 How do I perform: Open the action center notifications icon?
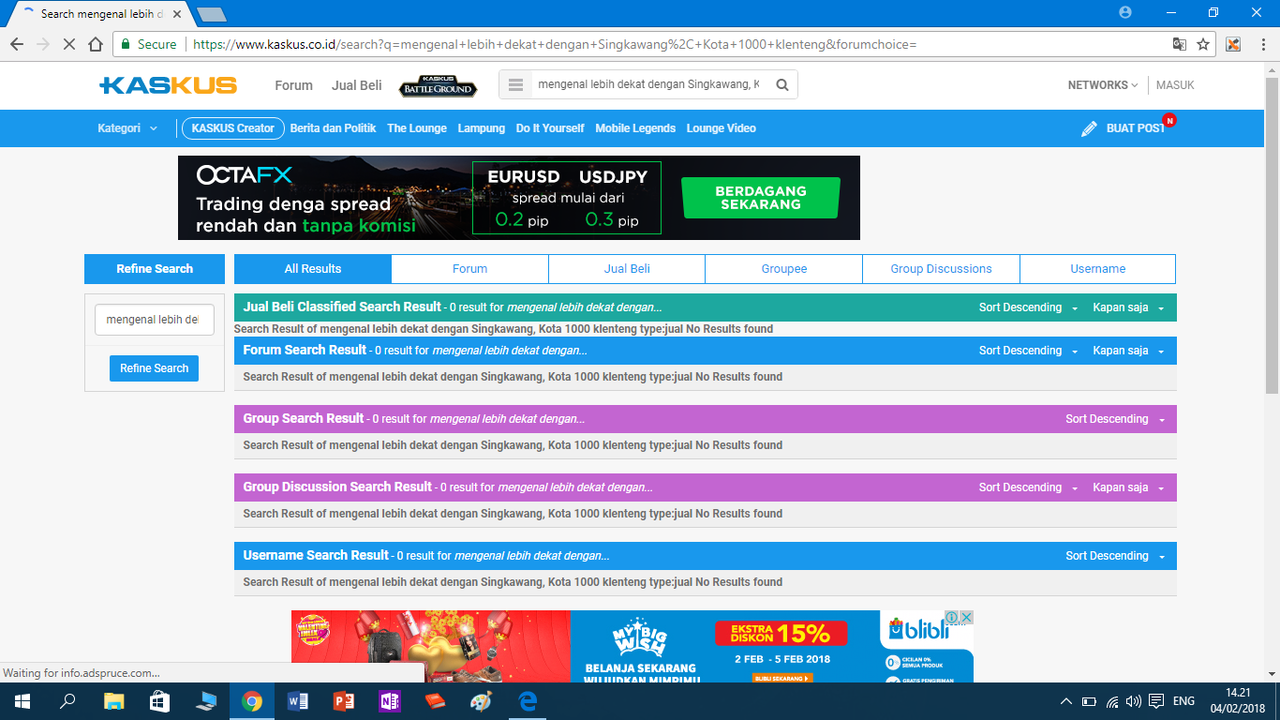[1156, 701]
